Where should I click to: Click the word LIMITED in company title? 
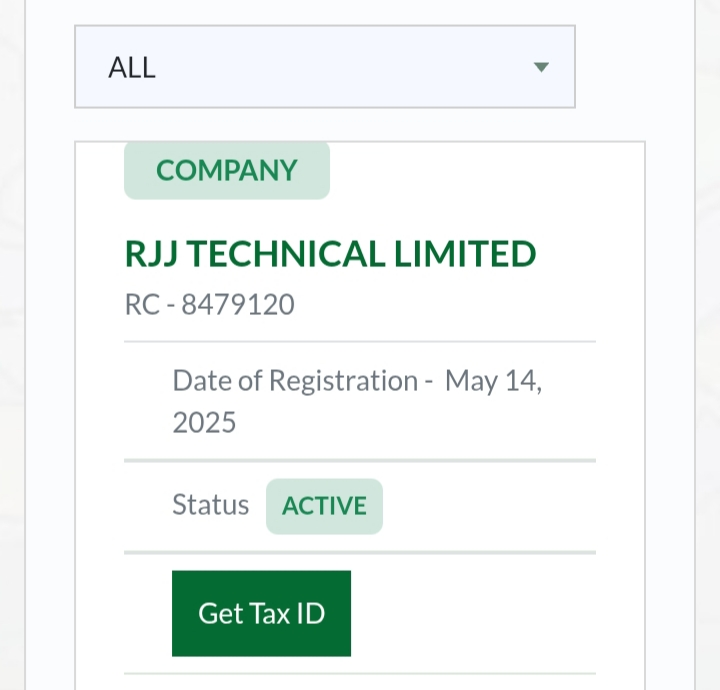(x=465, y=253)
